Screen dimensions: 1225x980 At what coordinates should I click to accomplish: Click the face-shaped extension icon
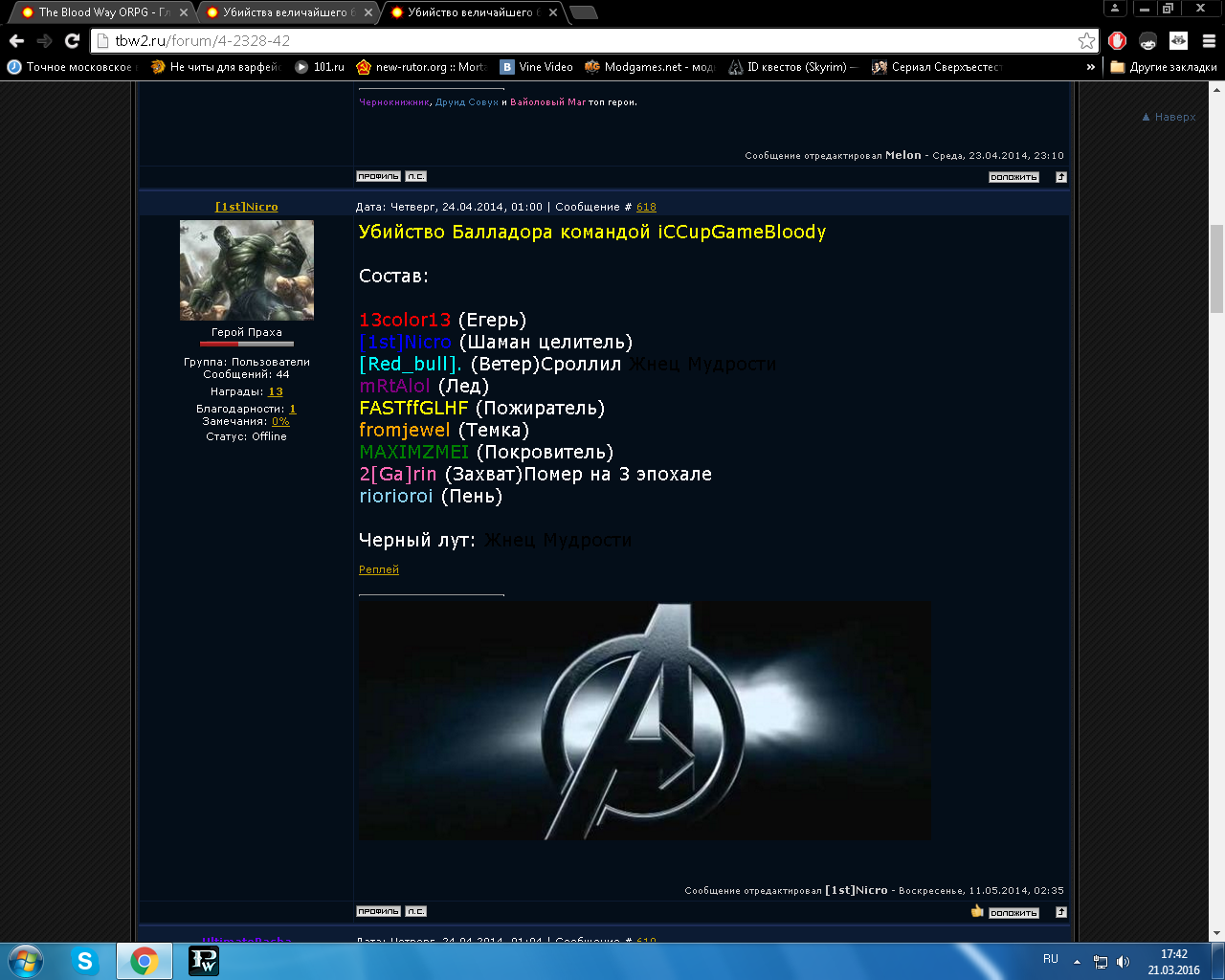click(1147, 40)
